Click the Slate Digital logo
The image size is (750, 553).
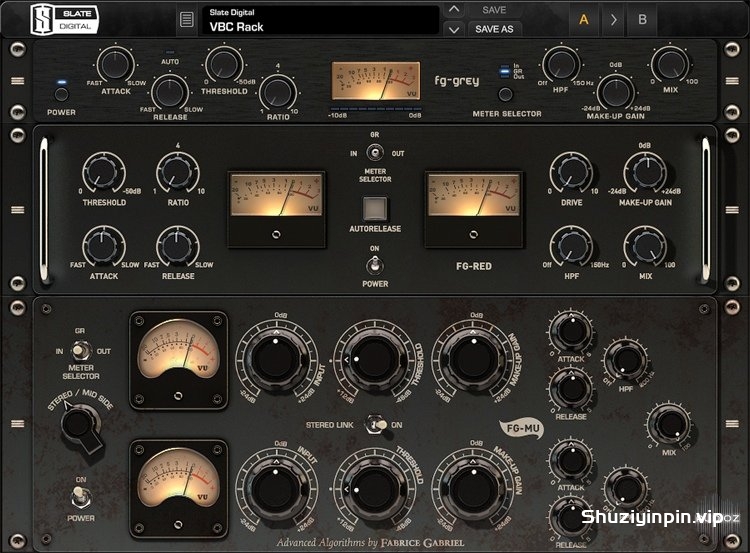click(x=64, y=20)
